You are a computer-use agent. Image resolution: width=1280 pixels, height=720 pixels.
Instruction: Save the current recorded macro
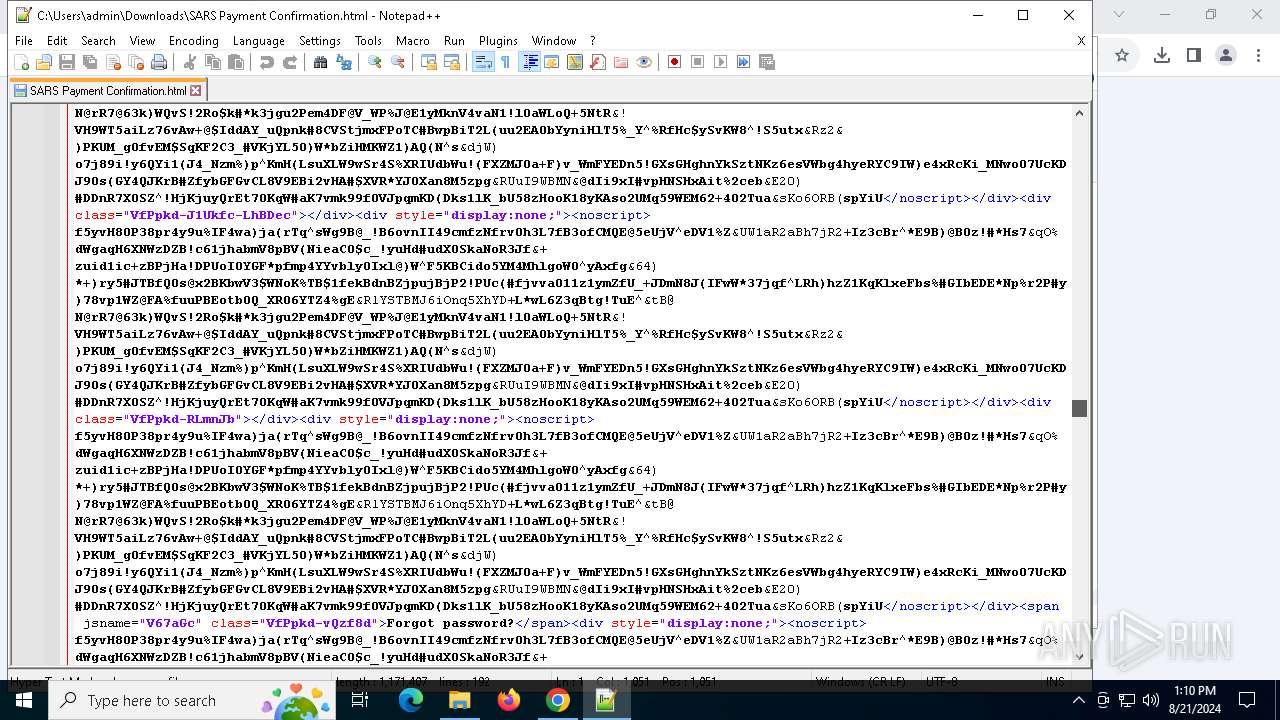click(x=767, y=62)
